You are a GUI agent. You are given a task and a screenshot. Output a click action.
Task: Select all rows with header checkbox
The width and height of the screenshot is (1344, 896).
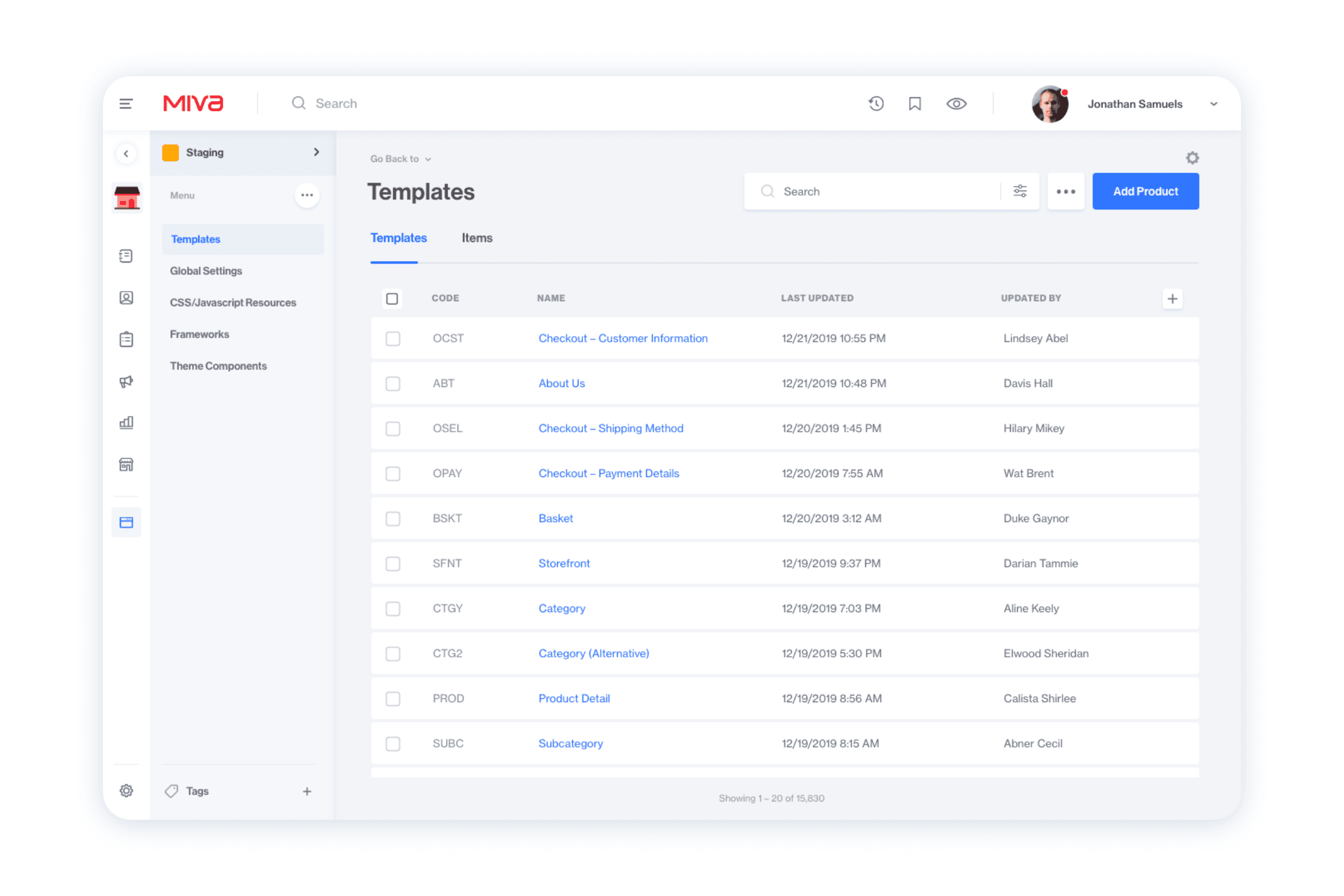click(x=392, y=298)
